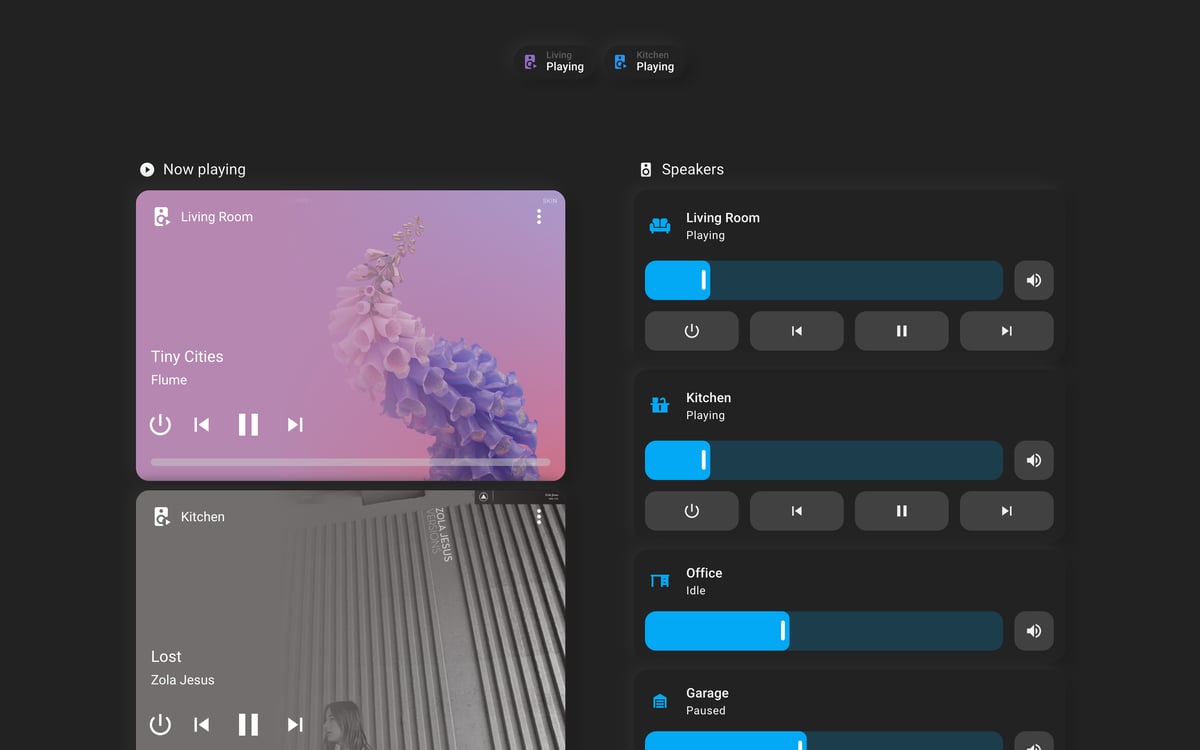The width and height of the screenshot is (1200, 750).
Task: Adjust the Office volume slider
Action: coord(824,631)
